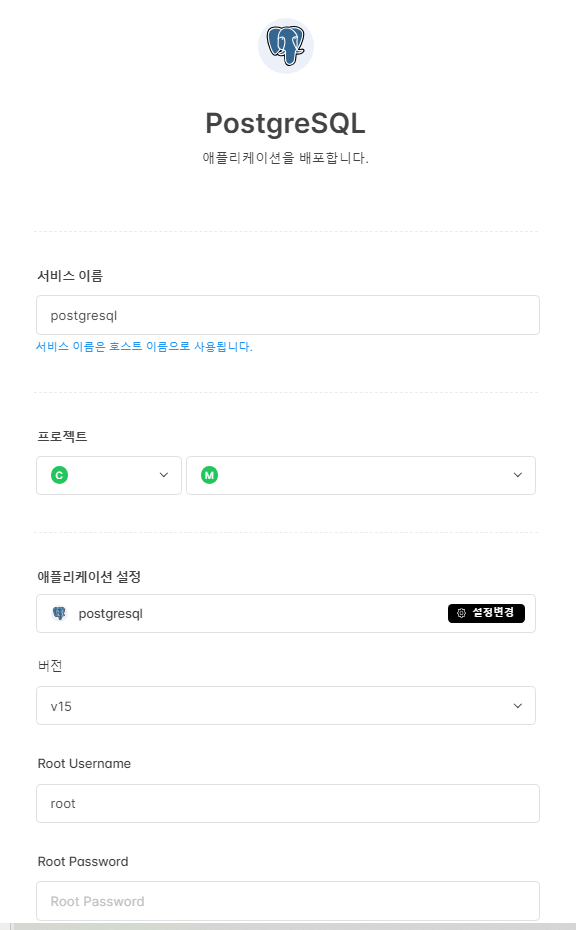Click the horizontal scrollbar at the bottom
The width and height of the screenshot is (576, 930).
tap(295, 926)
